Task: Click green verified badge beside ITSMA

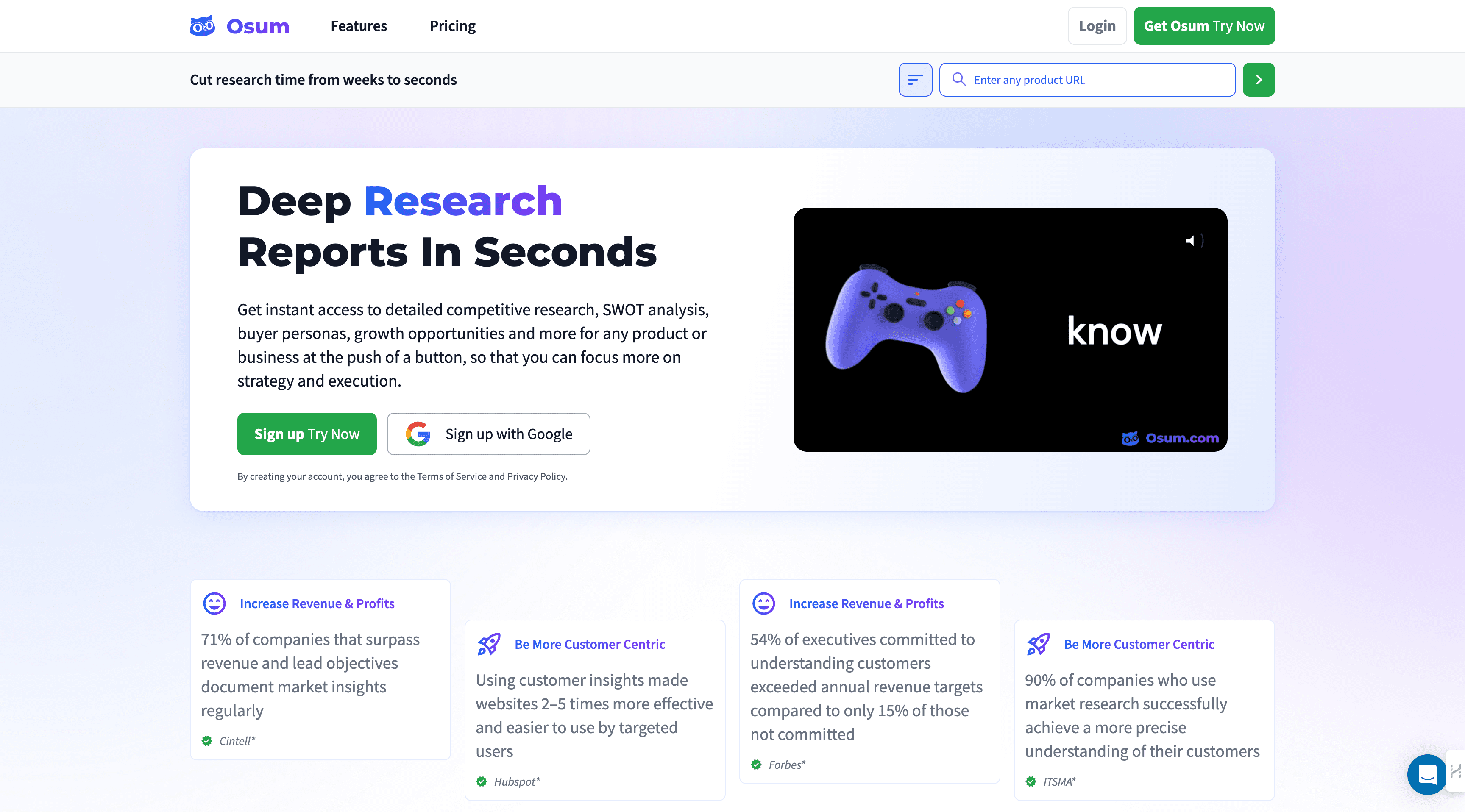Action: [x=1031, y=781]
